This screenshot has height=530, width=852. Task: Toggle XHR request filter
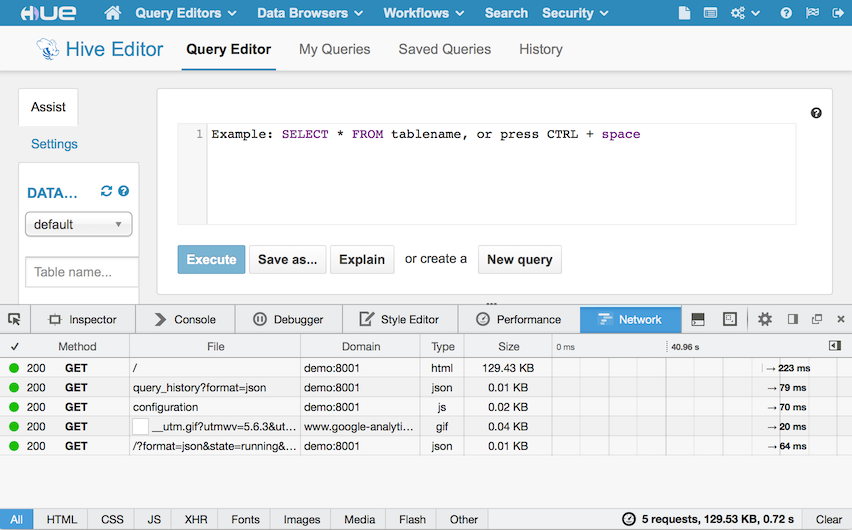pos(197,519)
